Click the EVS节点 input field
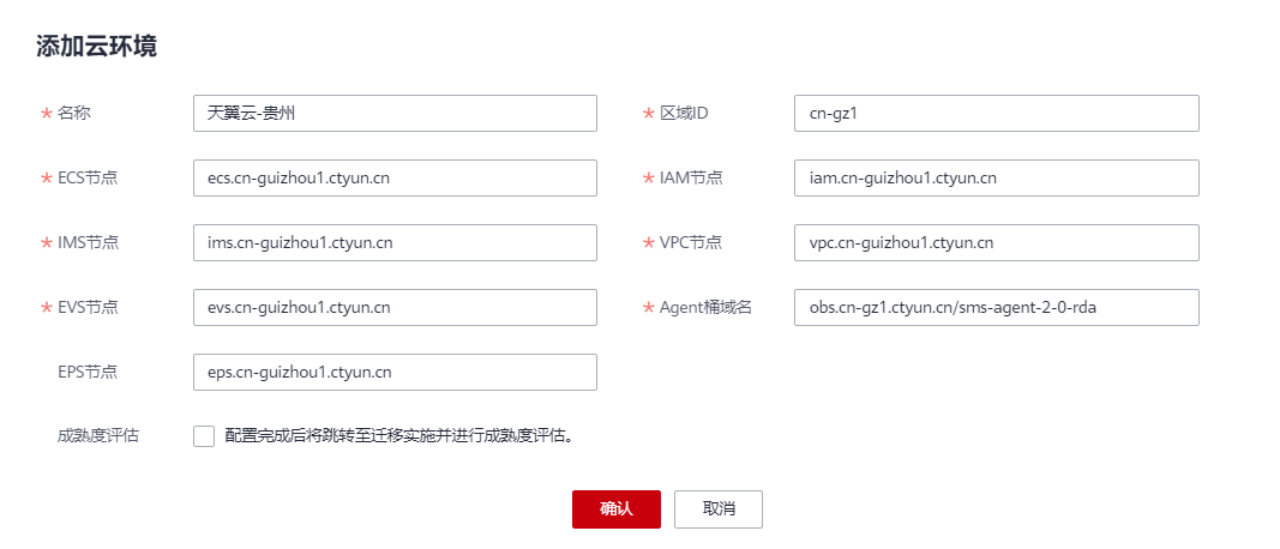 [x=395, y=307]
